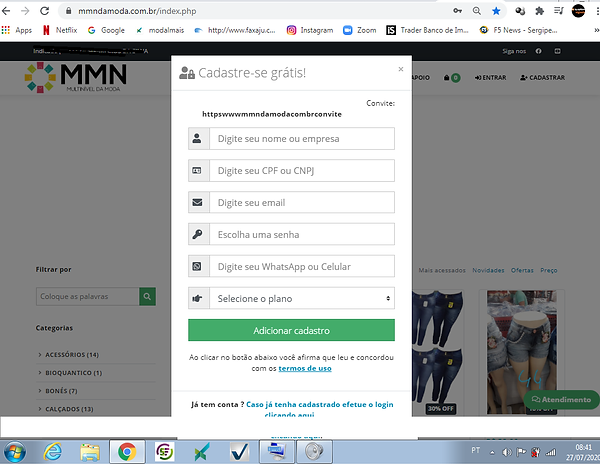Open the Windows Start button
The width and height of the screenshot is (600, 465).
pos(15,452)
